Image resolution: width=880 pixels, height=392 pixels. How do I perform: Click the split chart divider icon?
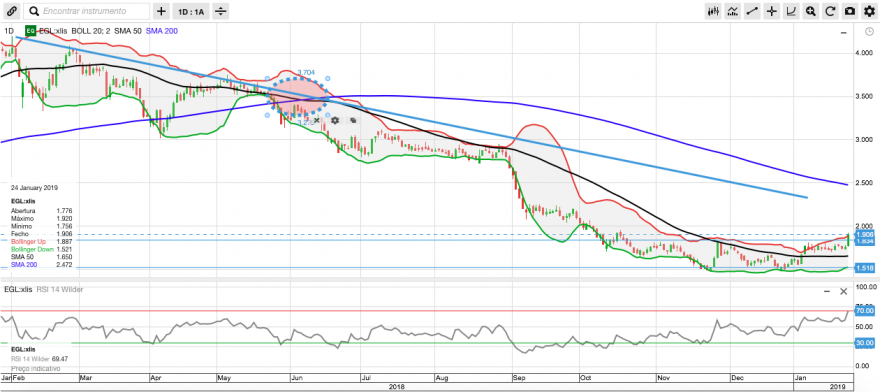(221, 11)
